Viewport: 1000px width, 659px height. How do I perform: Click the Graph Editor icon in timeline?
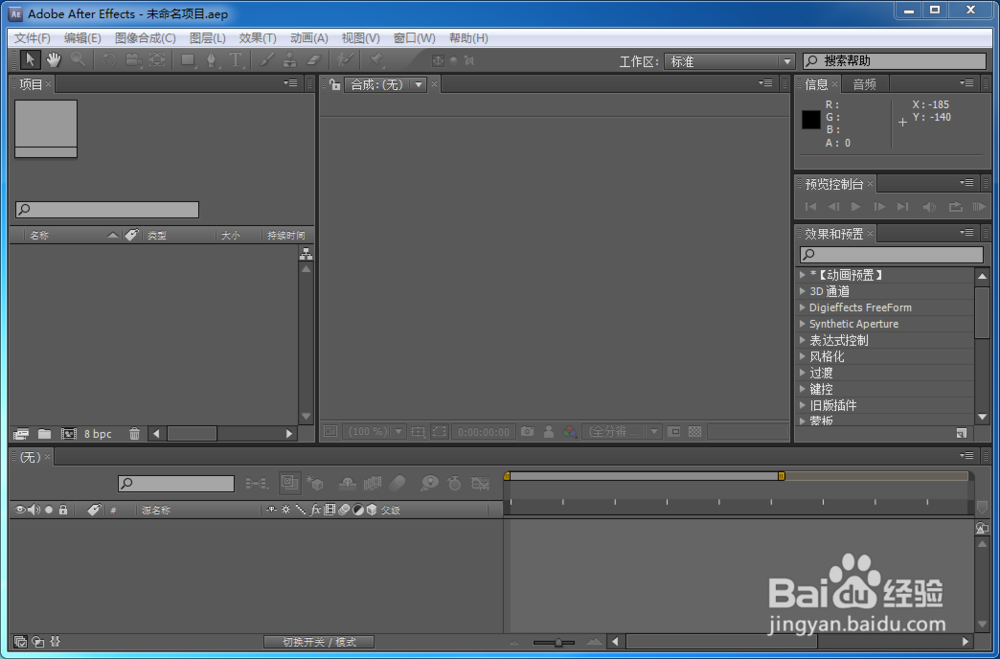[480, 484]
